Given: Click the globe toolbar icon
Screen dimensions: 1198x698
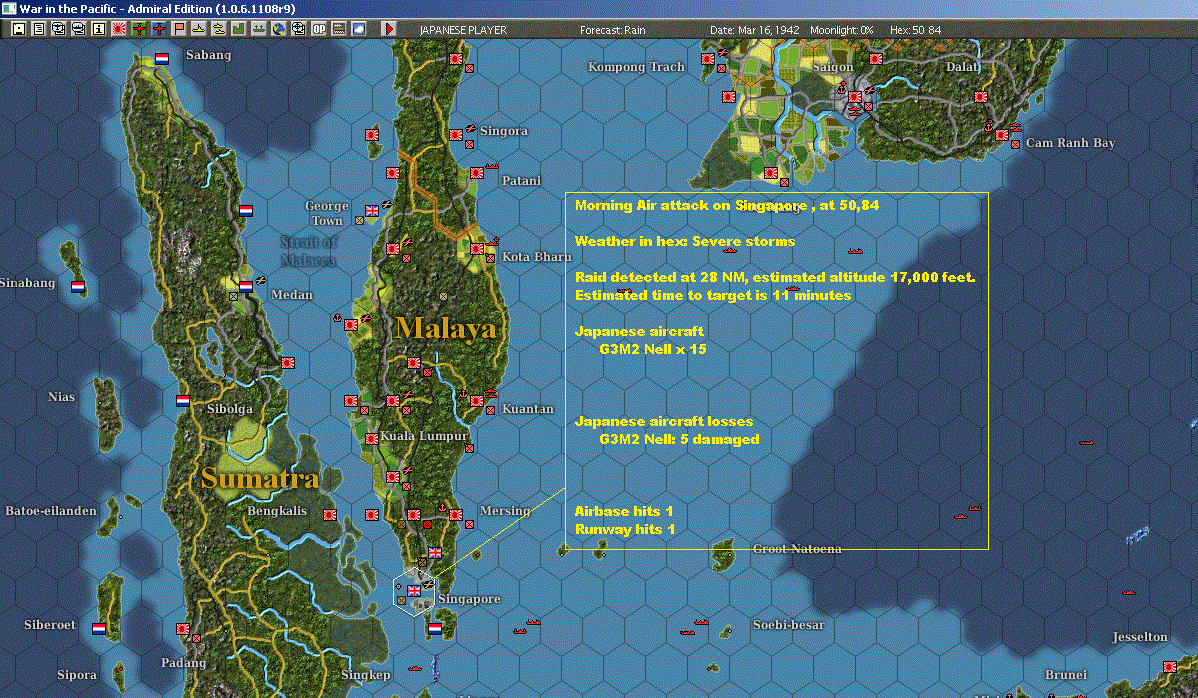Looking at the screenshot, I should tap(279, 29).
